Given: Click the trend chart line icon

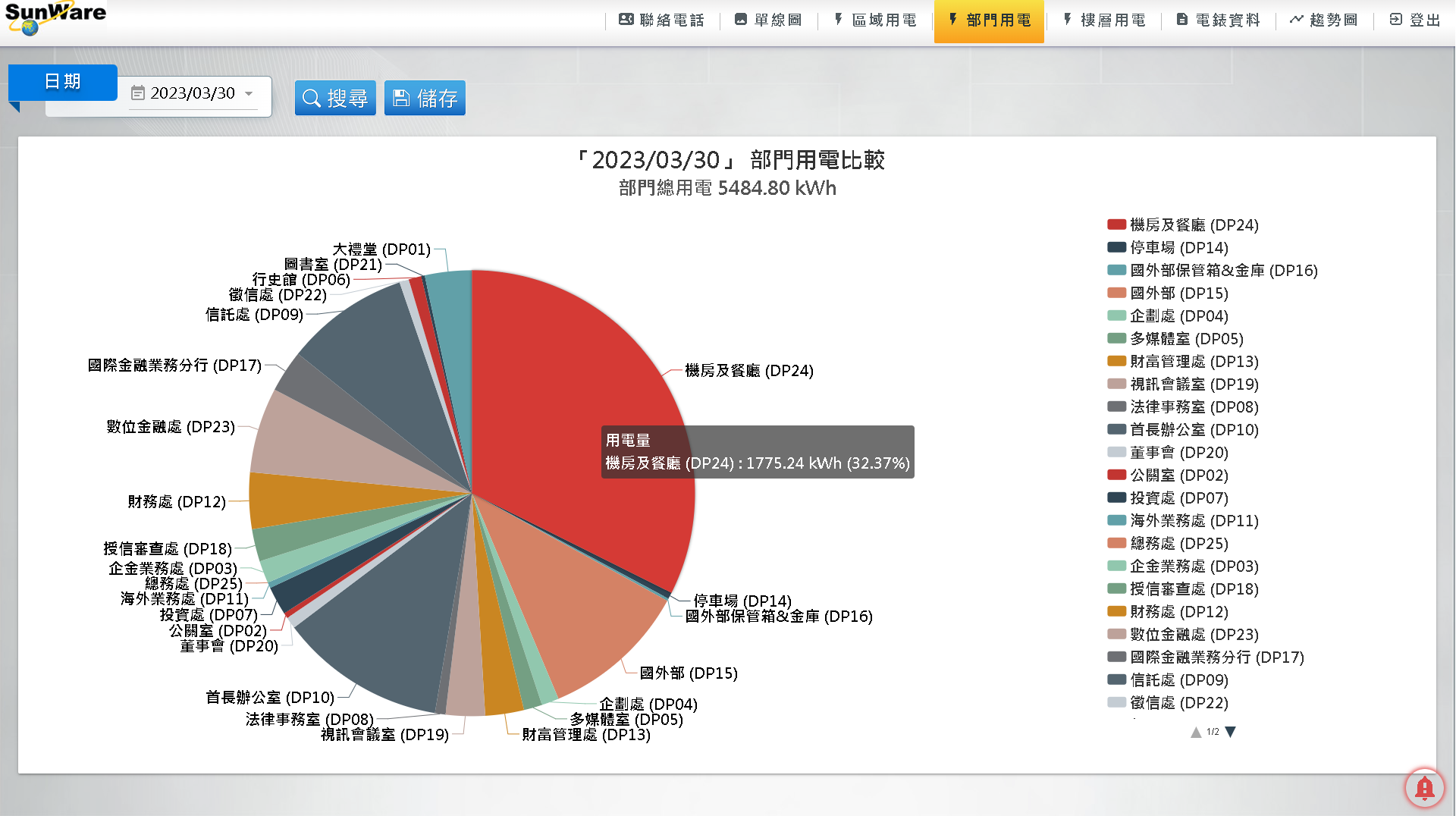Looking at the screenshot, I should coord(1296,20).
